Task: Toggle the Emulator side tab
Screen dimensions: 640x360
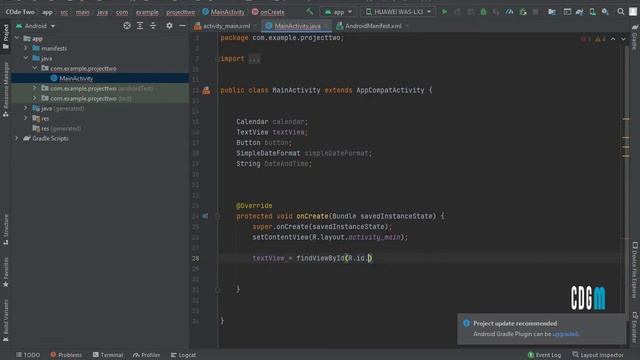Action: coord(635,327)
